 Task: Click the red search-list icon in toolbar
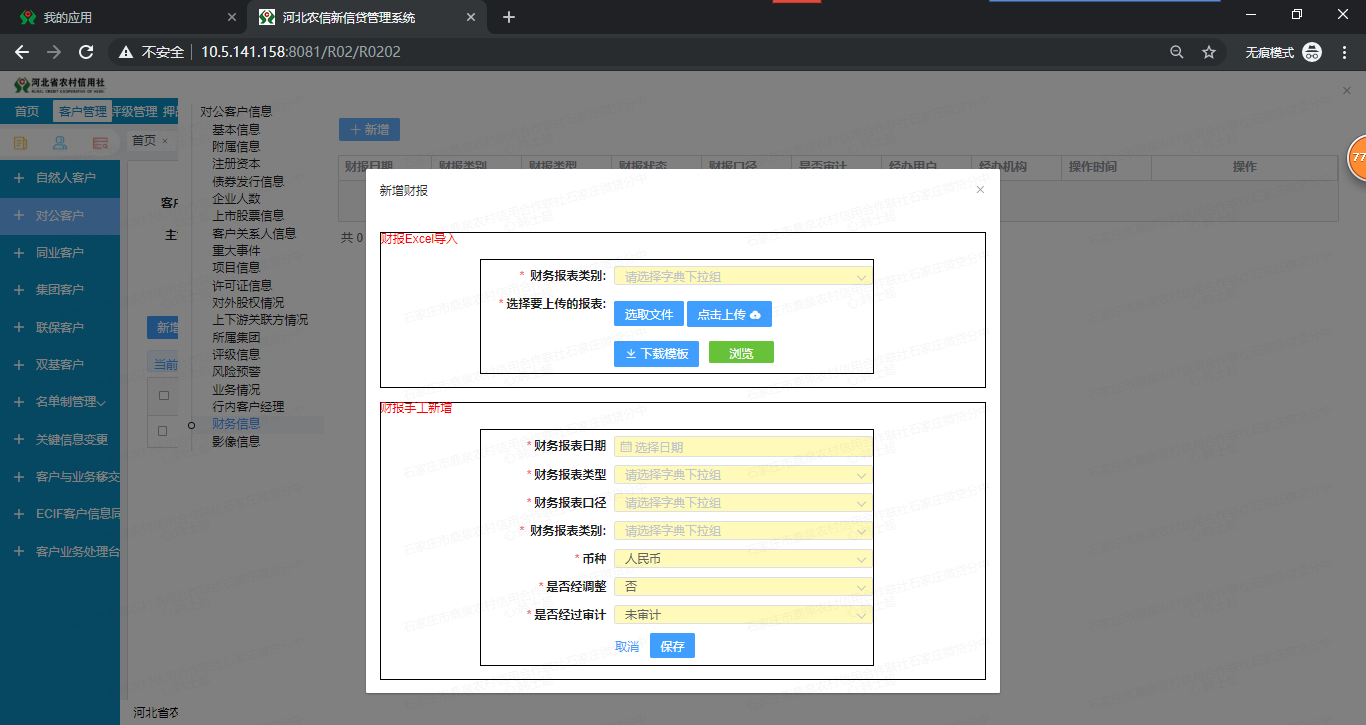100,143
